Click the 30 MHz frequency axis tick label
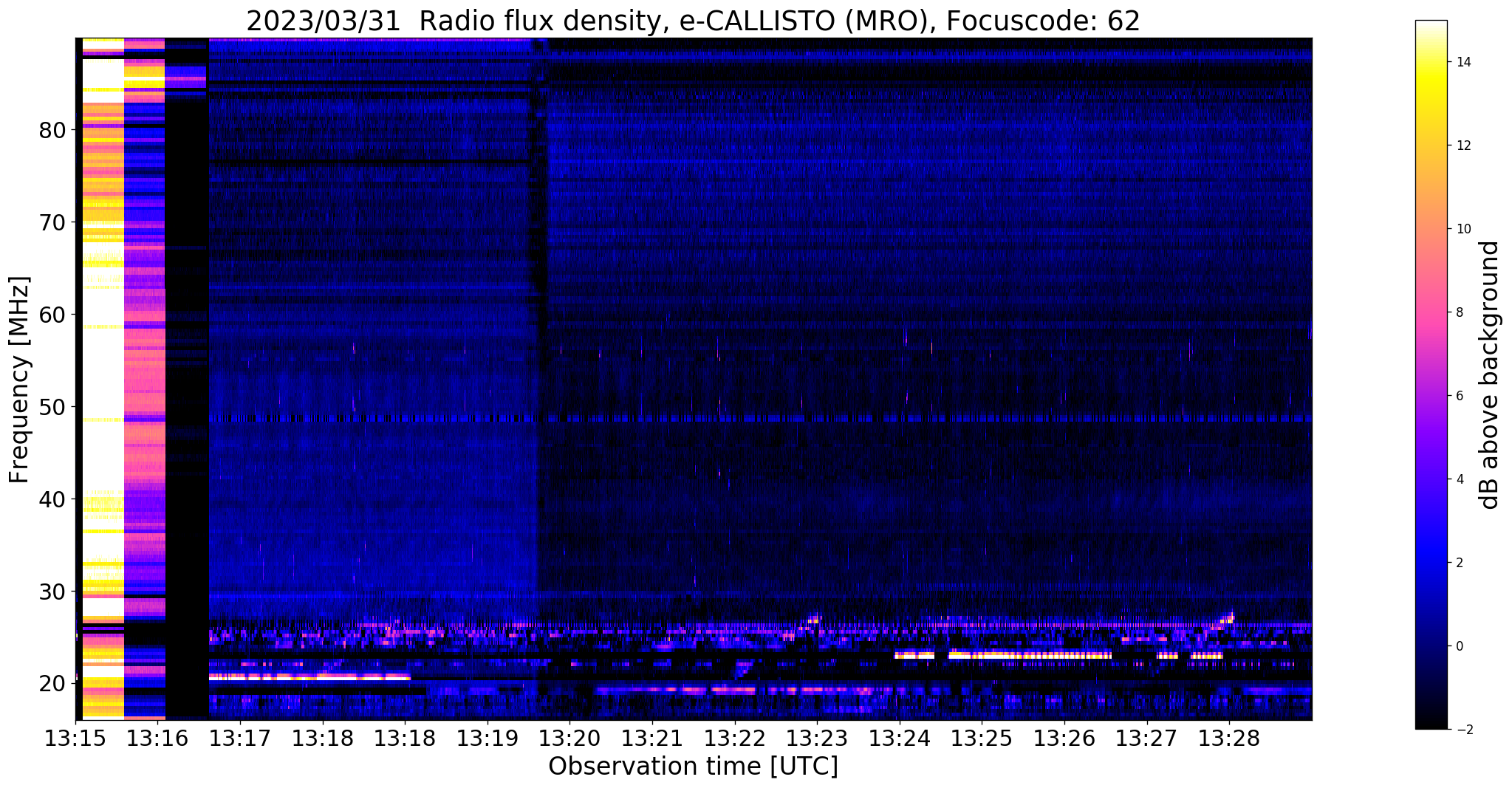Image resolution: width=1512 pixels, height=788 pixels. click(x=52, y=592)
